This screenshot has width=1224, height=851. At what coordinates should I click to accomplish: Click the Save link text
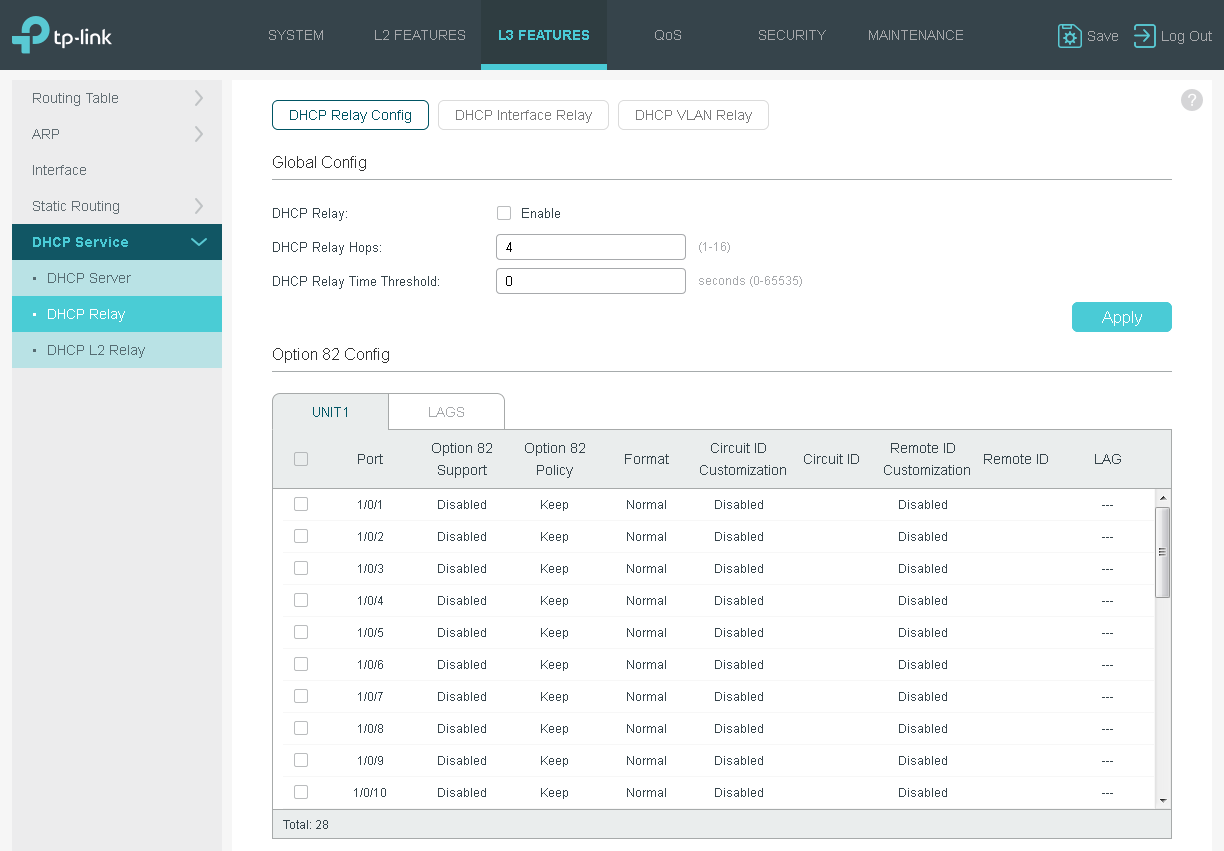[1102, 36]
